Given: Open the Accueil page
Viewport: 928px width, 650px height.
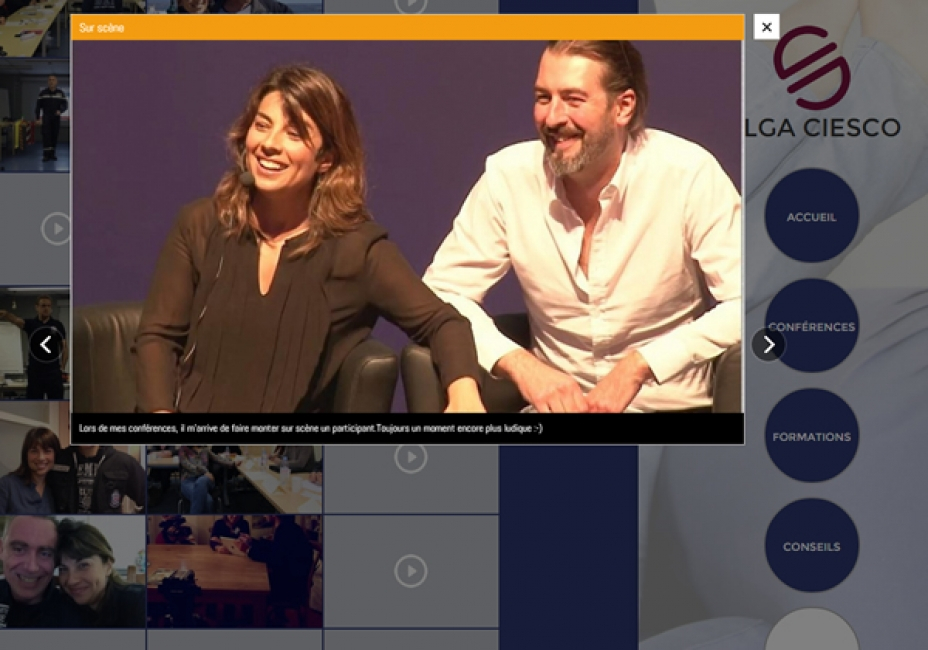Looking at the screenshot, I should 811,217.
